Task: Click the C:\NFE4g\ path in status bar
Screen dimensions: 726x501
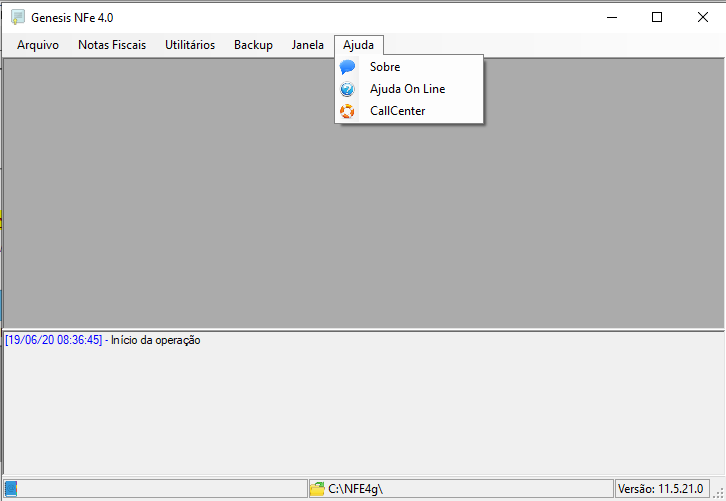Action: coord(356,489)
